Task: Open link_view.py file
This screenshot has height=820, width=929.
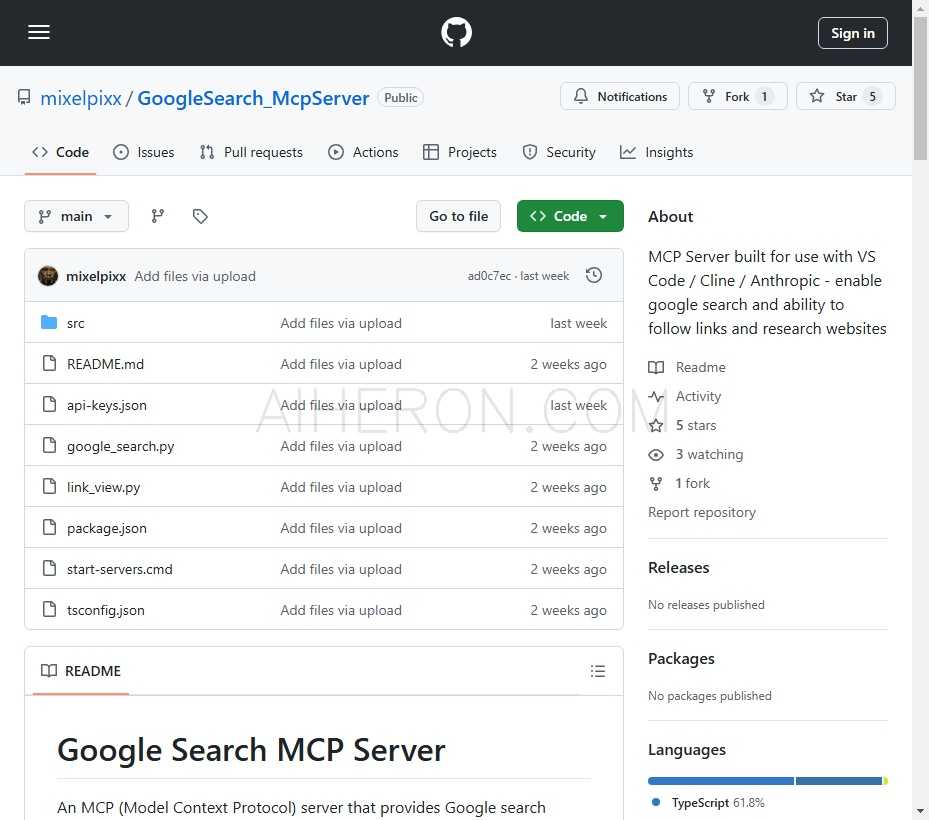Action: tap(103, 487)
